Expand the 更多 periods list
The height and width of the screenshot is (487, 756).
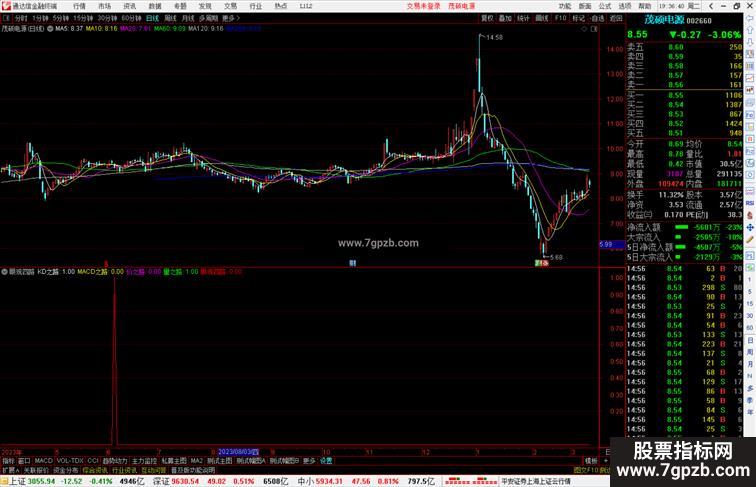pyautogui.click(x=230, y=18)
